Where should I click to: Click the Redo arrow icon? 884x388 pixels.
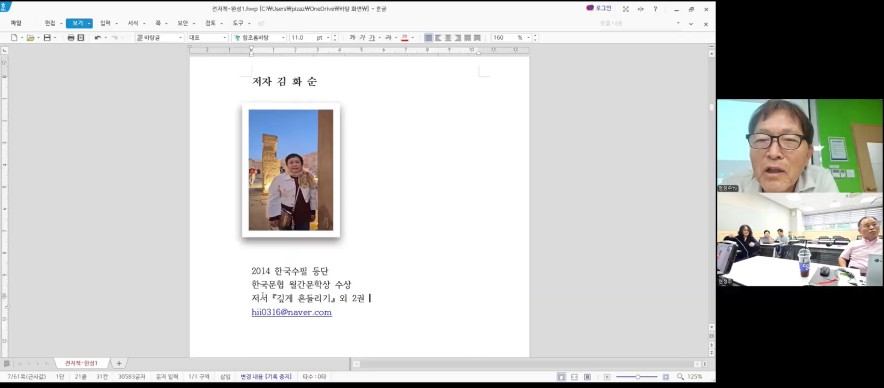point(114,38)
